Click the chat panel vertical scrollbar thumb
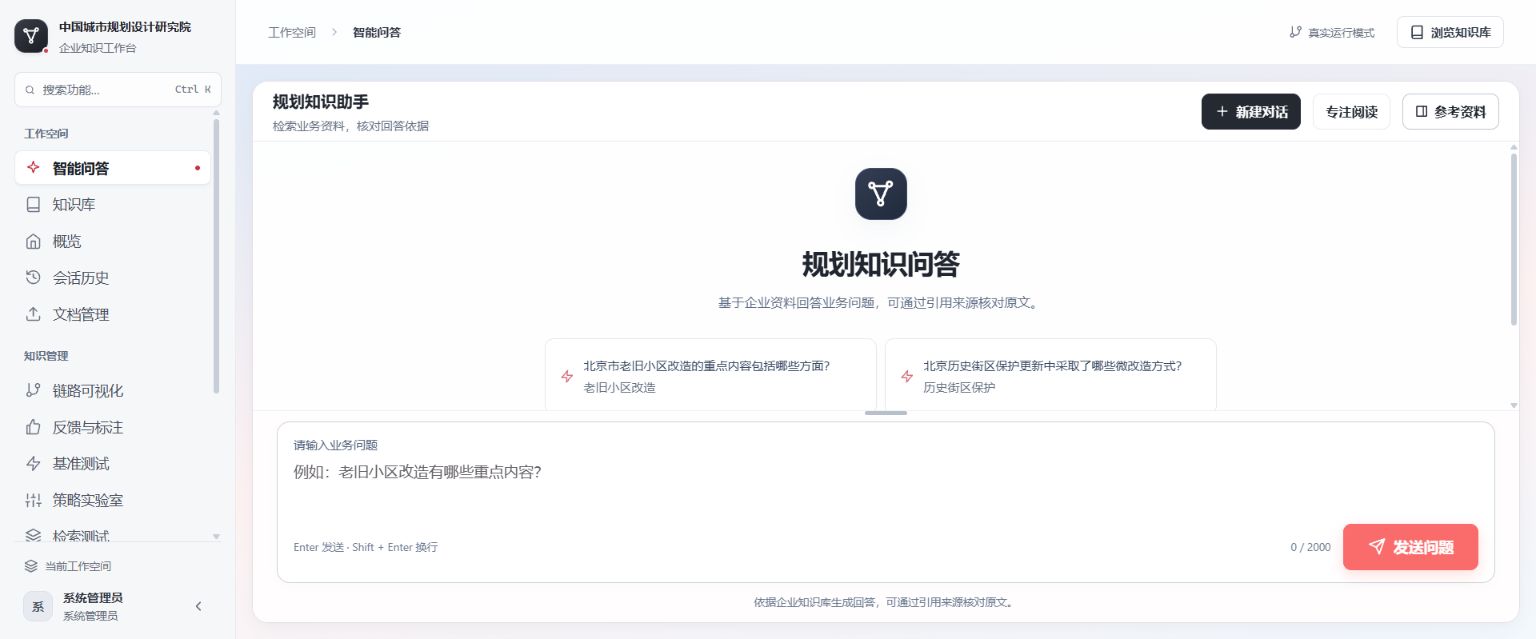 (1514, 239)
